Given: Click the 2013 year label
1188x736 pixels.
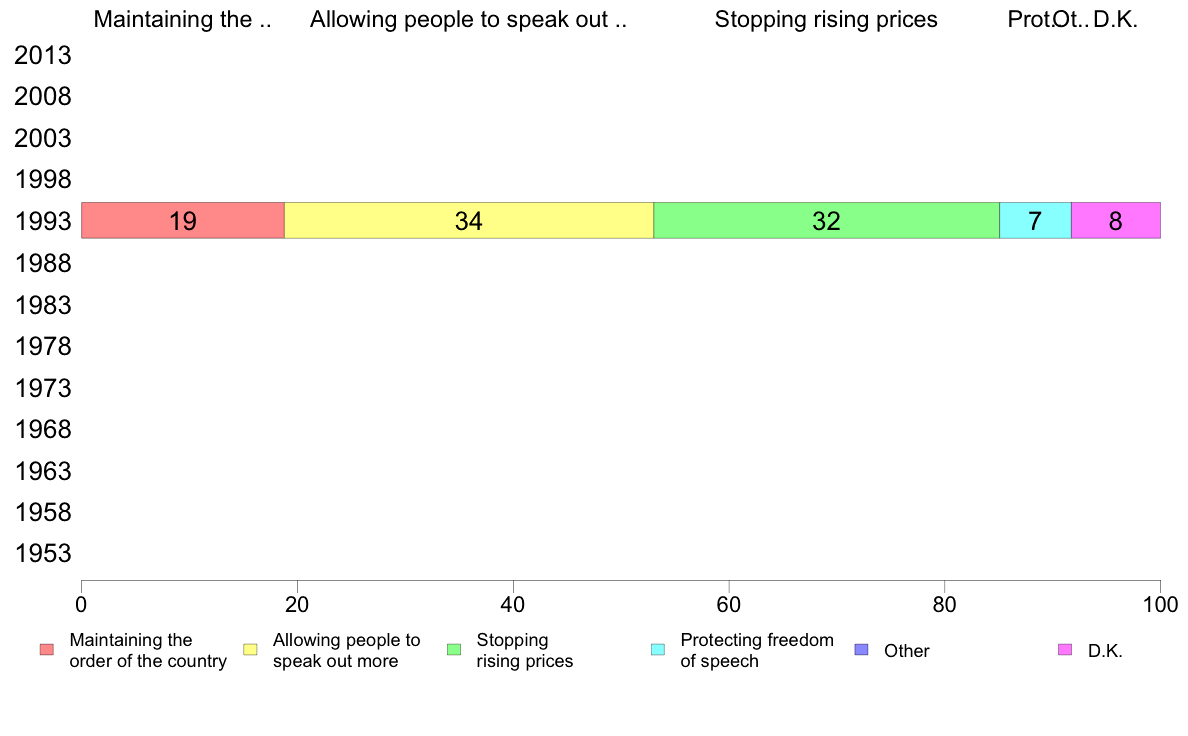Looking at the screenshot, I should pos(43,55).
